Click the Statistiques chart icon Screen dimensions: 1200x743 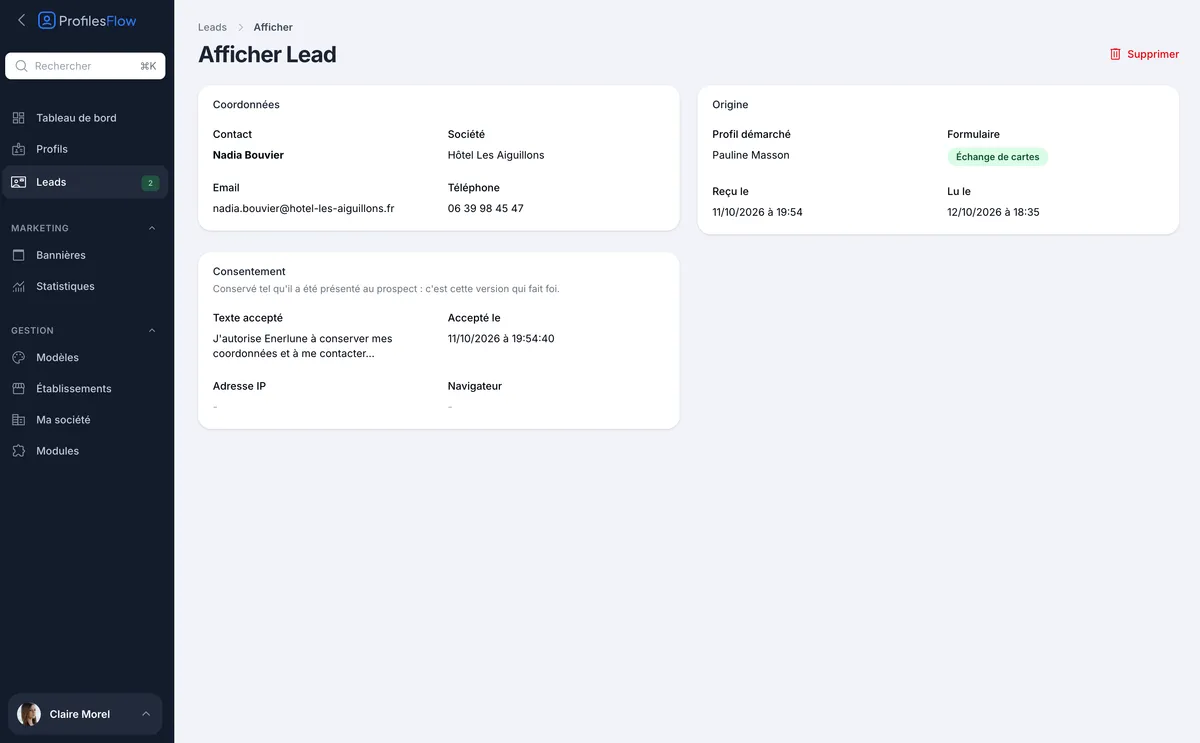pos(18,286)
